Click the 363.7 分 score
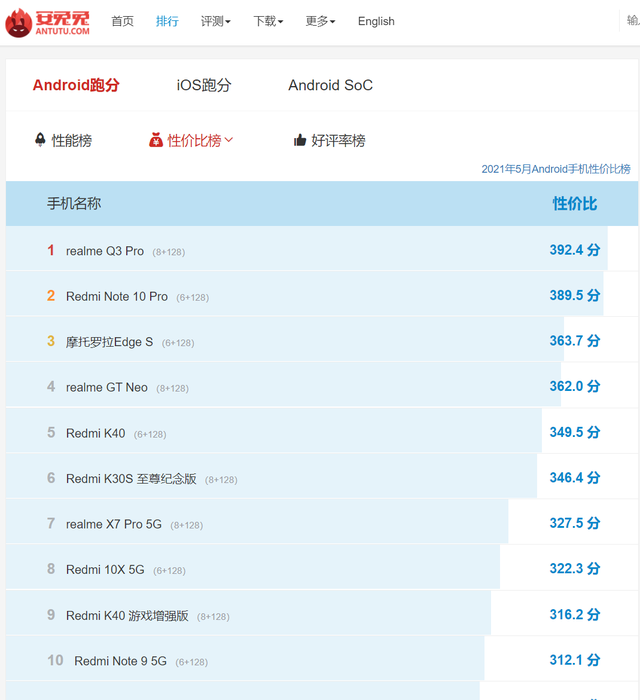Viewport: 640px width, 700px height. [x=575, y=341]
